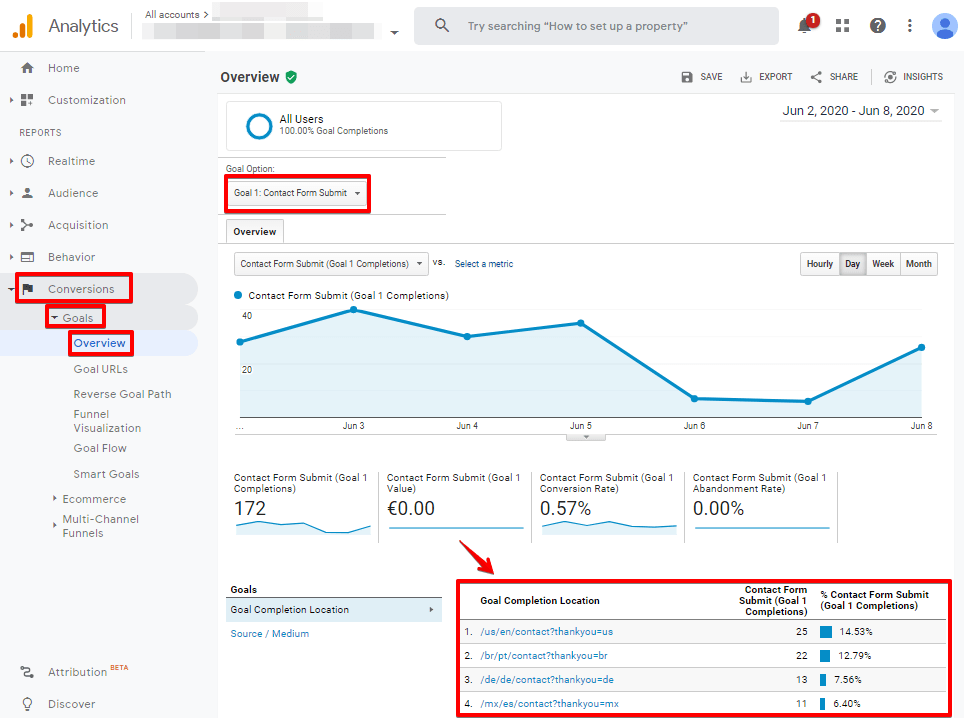The width and height of the screenshot is (964, 721).
Task: Switch chart granularity to Week
Action: (882, 264)
